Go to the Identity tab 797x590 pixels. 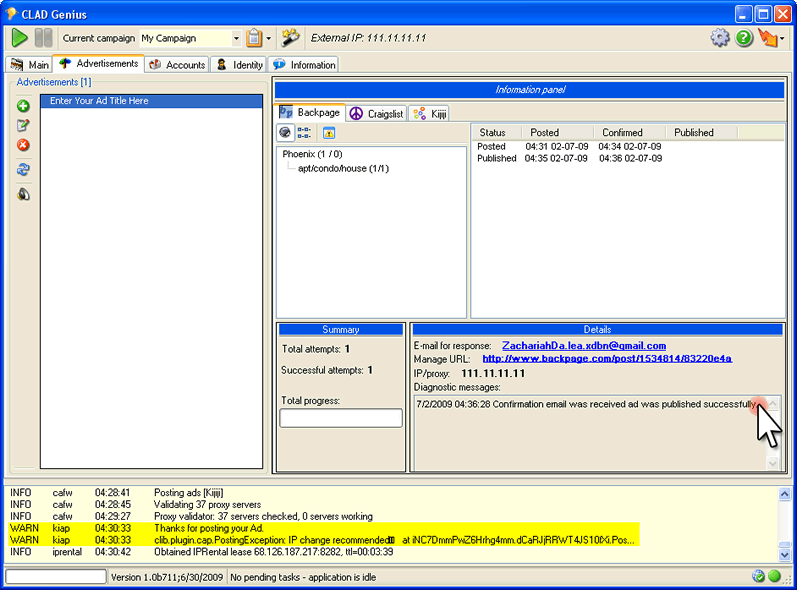pos(239,65)
